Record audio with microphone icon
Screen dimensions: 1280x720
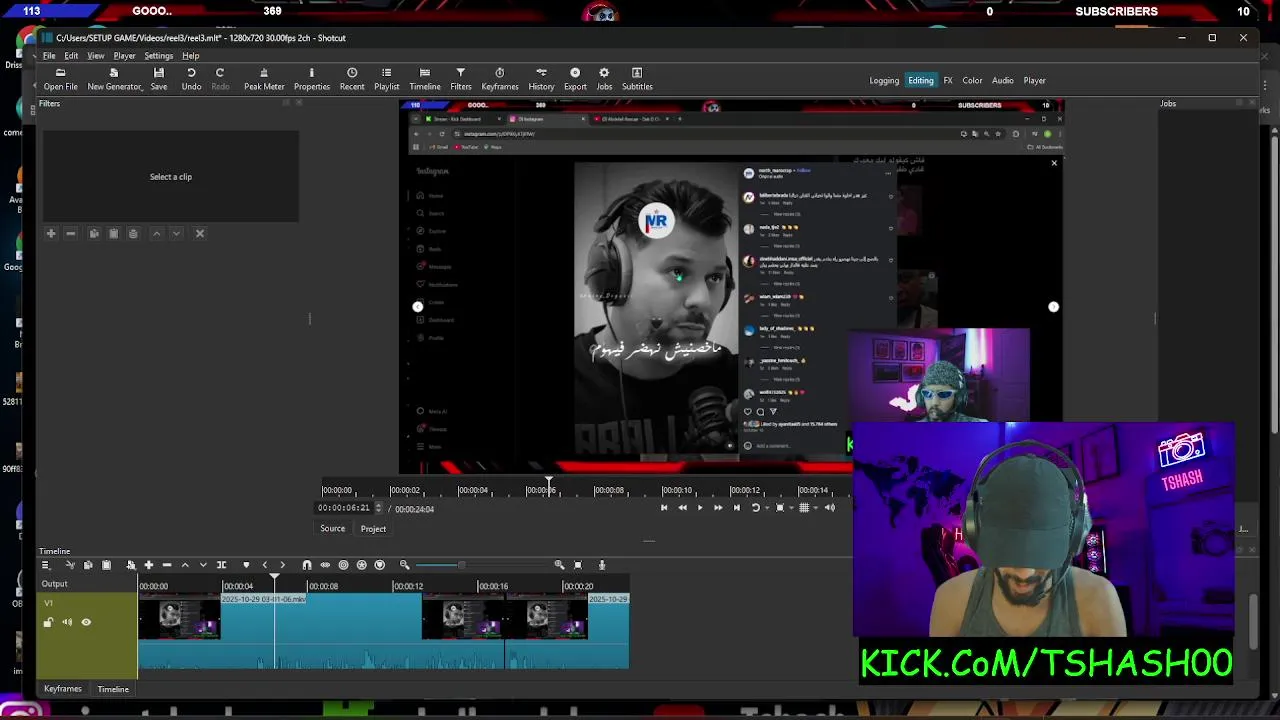click(601, 565)
